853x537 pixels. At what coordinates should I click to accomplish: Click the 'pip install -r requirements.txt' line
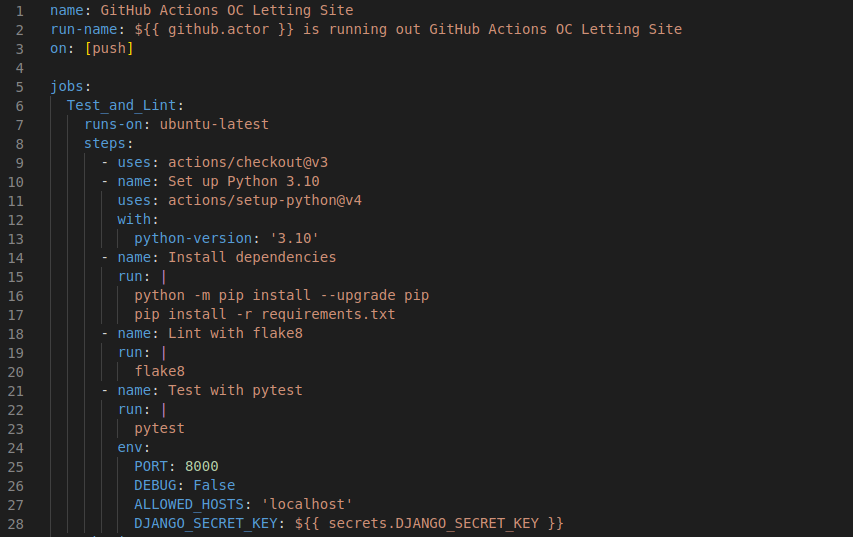(265, 315)
